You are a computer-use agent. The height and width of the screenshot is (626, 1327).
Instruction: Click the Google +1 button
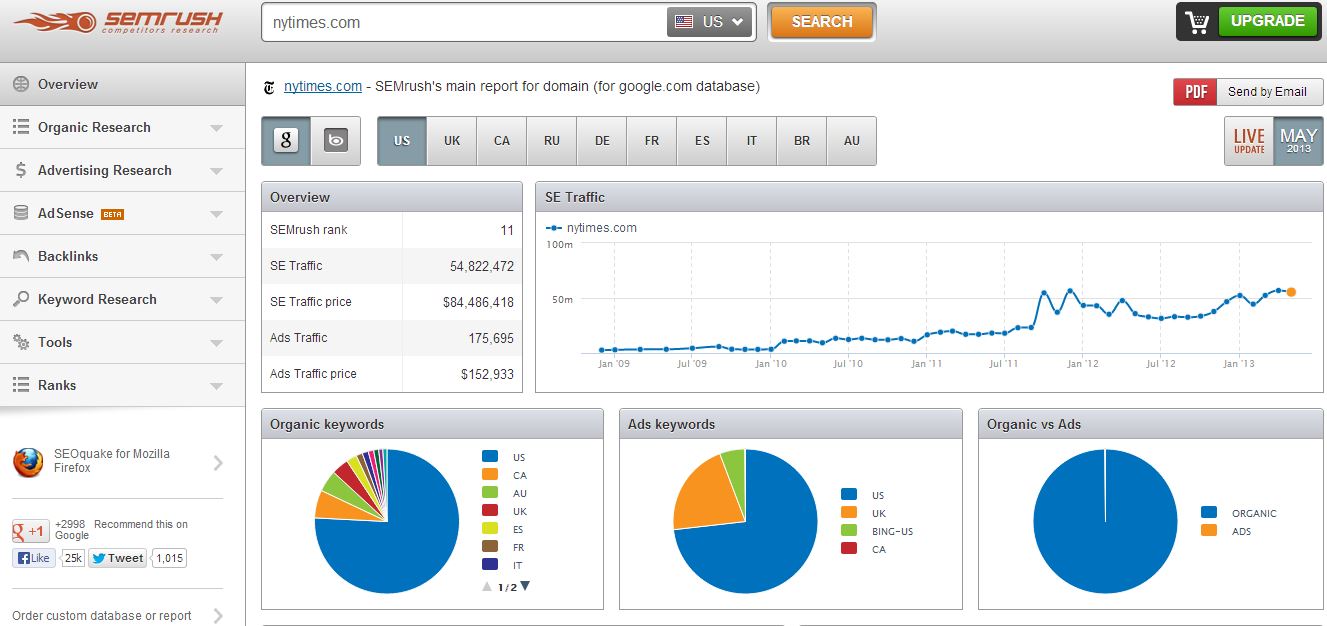tap(31, 531)
